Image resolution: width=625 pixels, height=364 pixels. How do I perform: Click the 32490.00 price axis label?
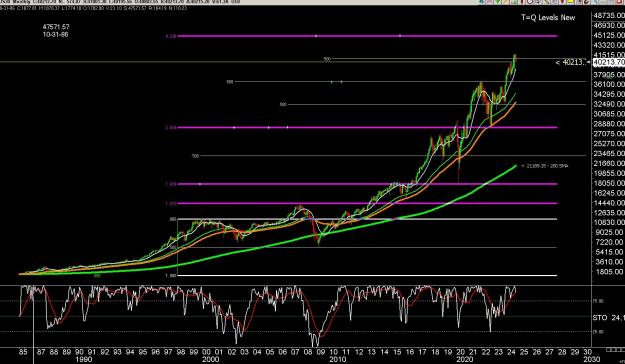pos(609,104)
